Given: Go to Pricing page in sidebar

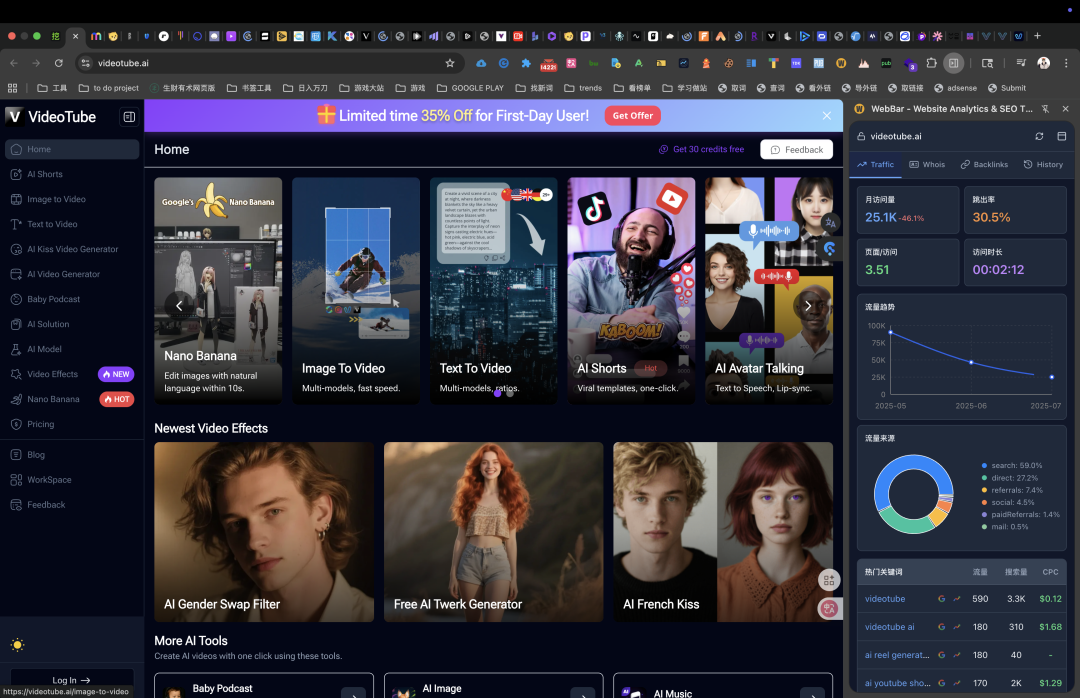Looking at the screenshot, I should click(72, 424).
